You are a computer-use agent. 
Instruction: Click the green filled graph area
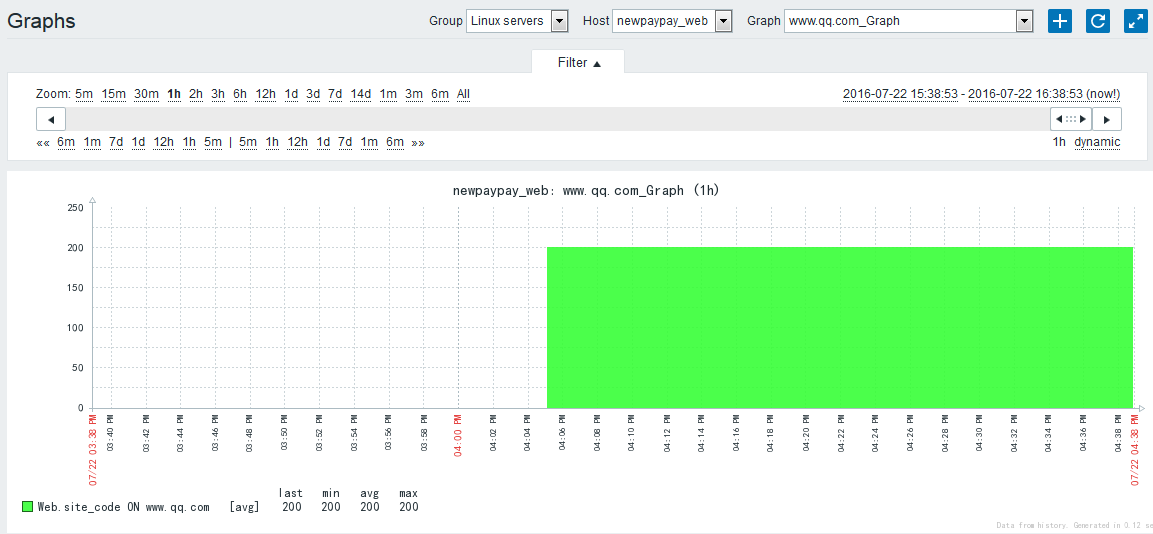pos(840,327)
